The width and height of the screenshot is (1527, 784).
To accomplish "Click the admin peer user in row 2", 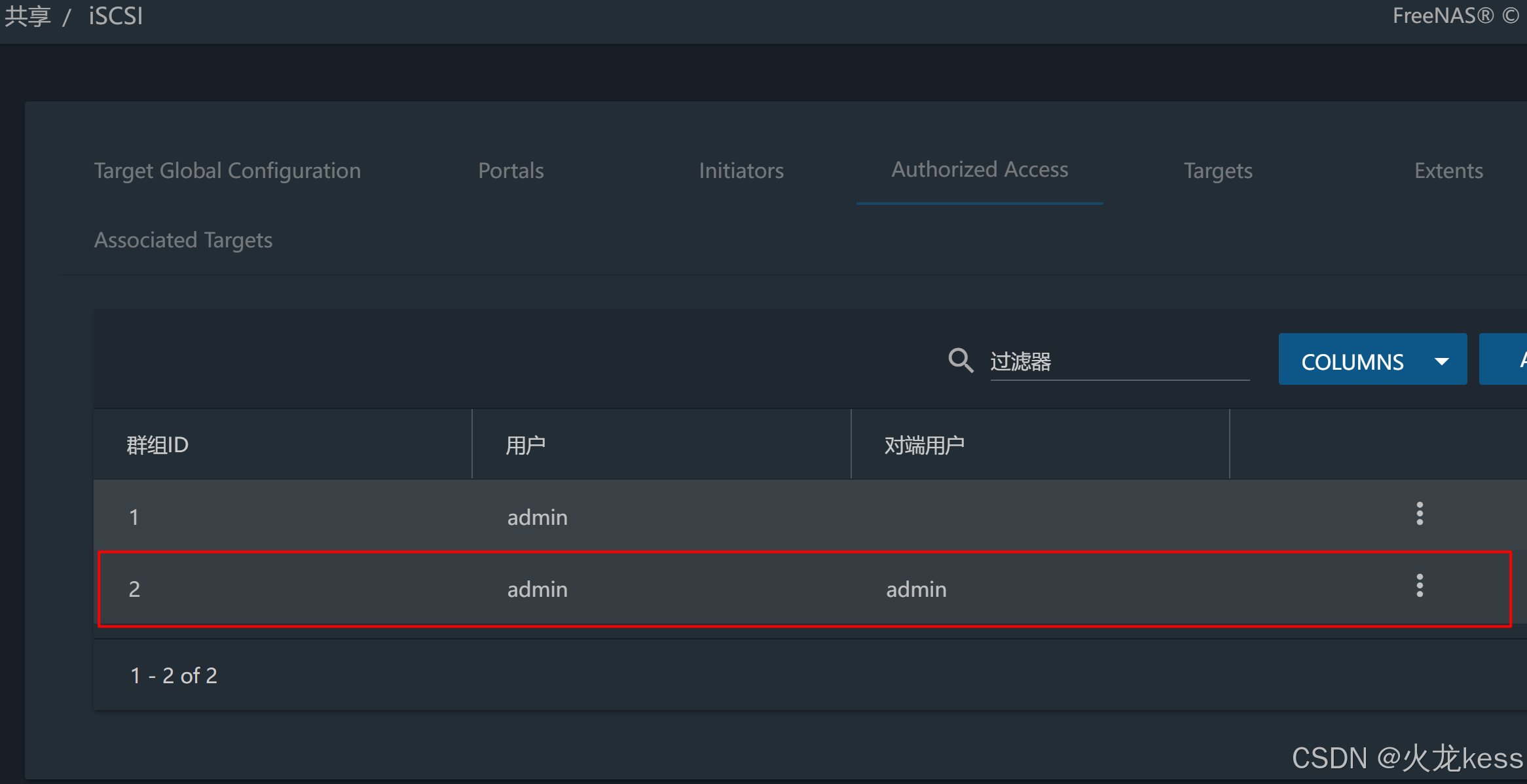I will [x=916, y=589].
